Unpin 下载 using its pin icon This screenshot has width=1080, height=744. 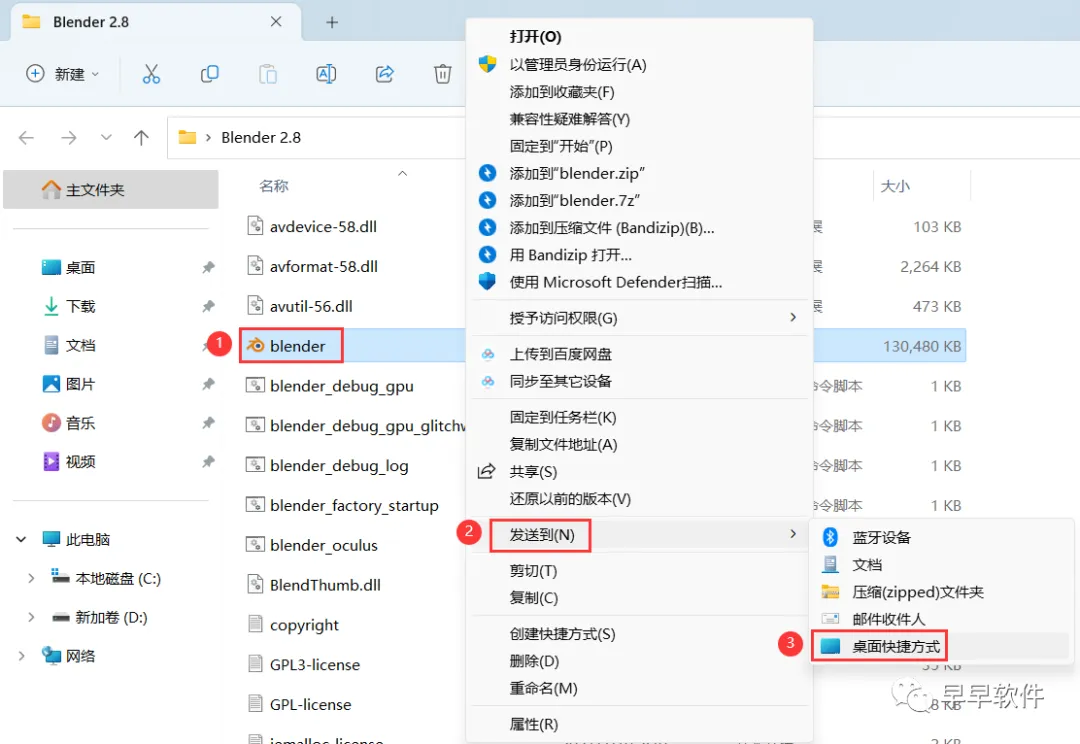click(x=208, y=306)
